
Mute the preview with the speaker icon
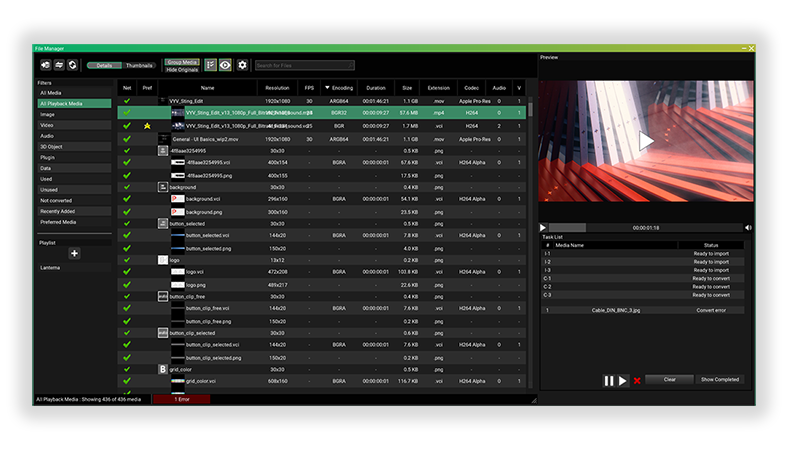(748, 228)
